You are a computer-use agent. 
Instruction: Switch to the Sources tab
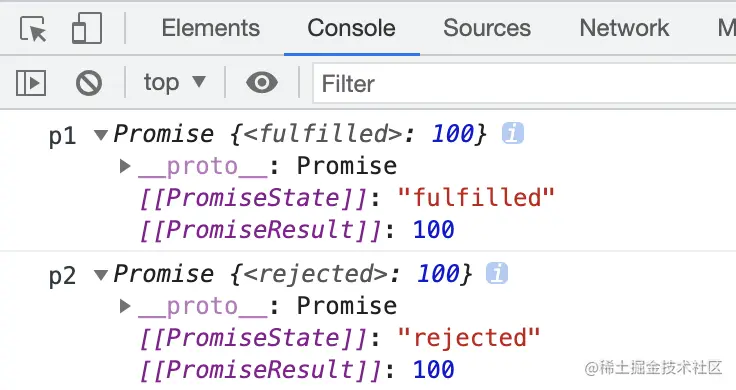point(487,28)
